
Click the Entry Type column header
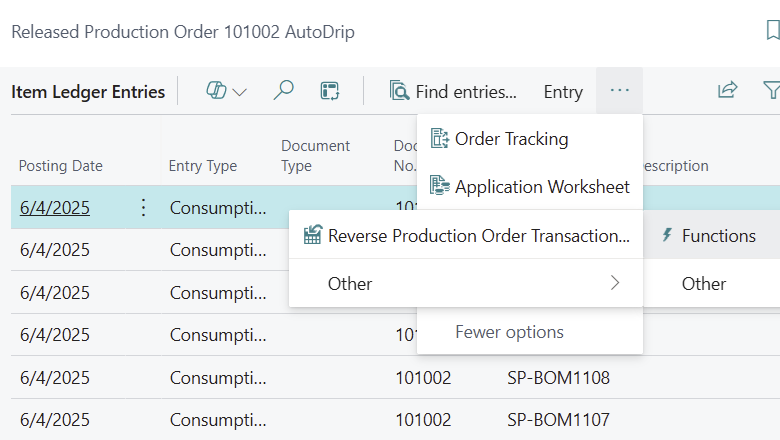coord(202,166)
